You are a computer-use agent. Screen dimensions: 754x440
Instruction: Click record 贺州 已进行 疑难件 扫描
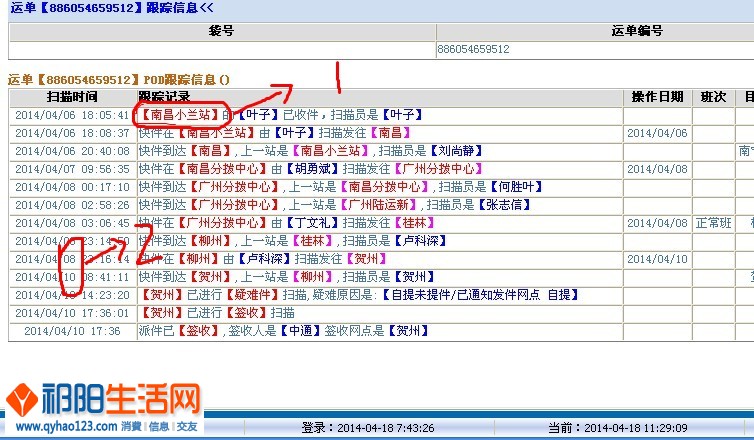[x=359, y=295]
